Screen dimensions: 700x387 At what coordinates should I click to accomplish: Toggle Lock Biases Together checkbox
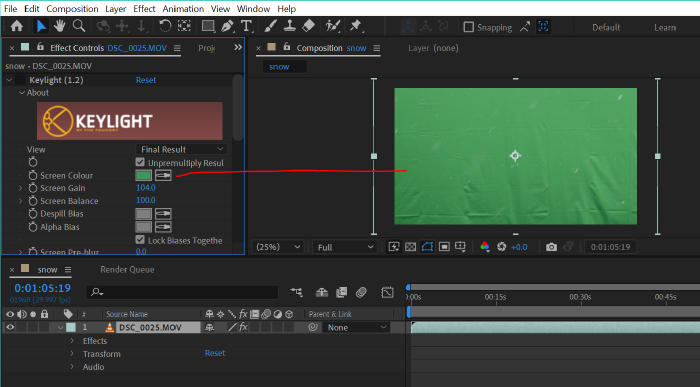click(140, 240)
